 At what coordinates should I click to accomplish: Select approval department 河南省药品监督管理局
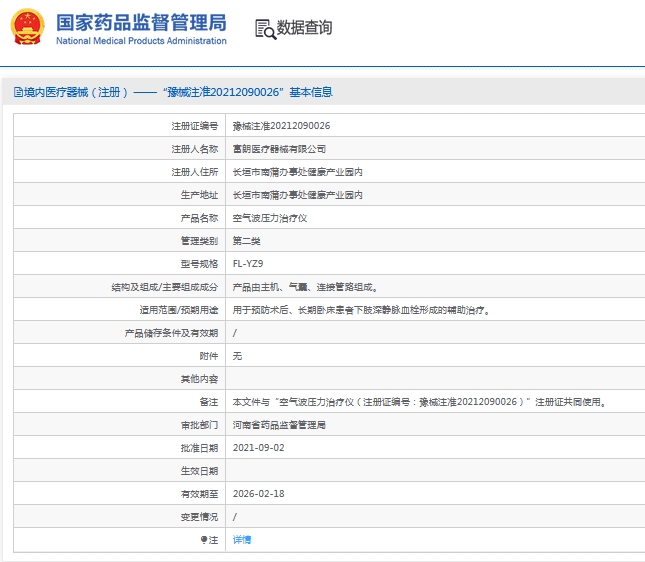point(279,425)
